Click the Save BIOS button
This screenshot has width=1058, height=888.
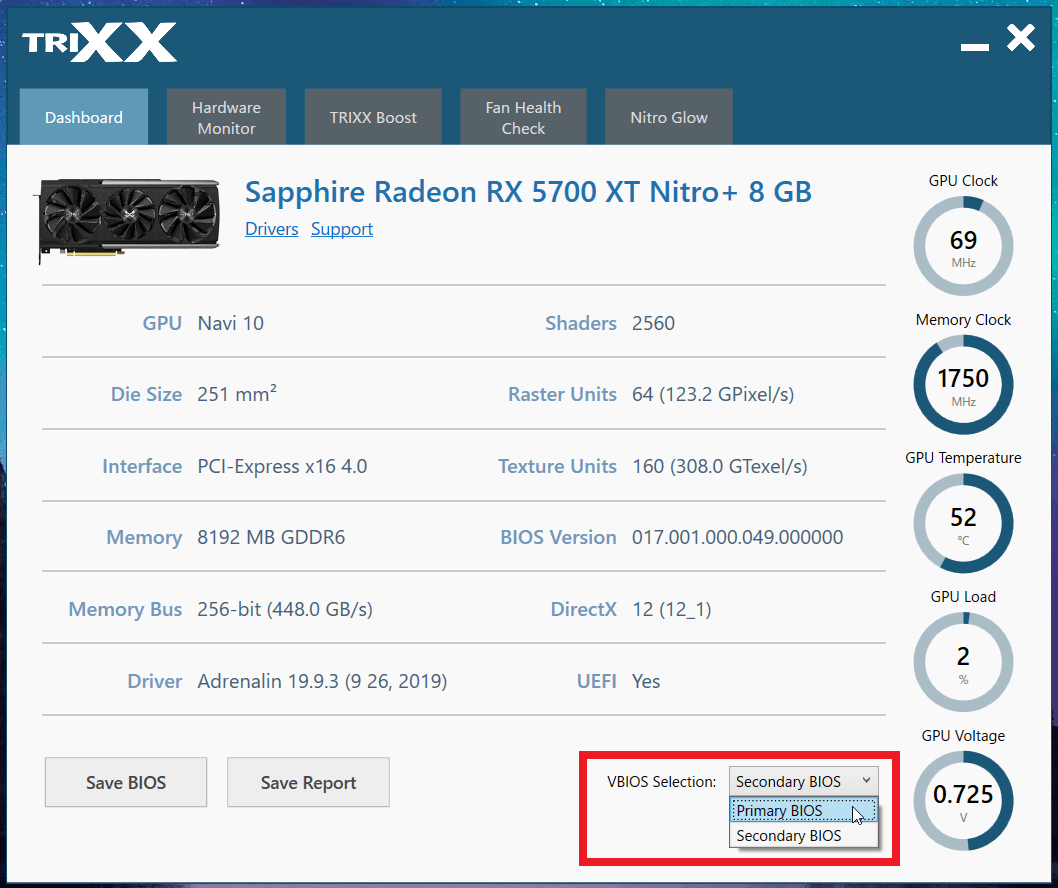coord(126,782)
